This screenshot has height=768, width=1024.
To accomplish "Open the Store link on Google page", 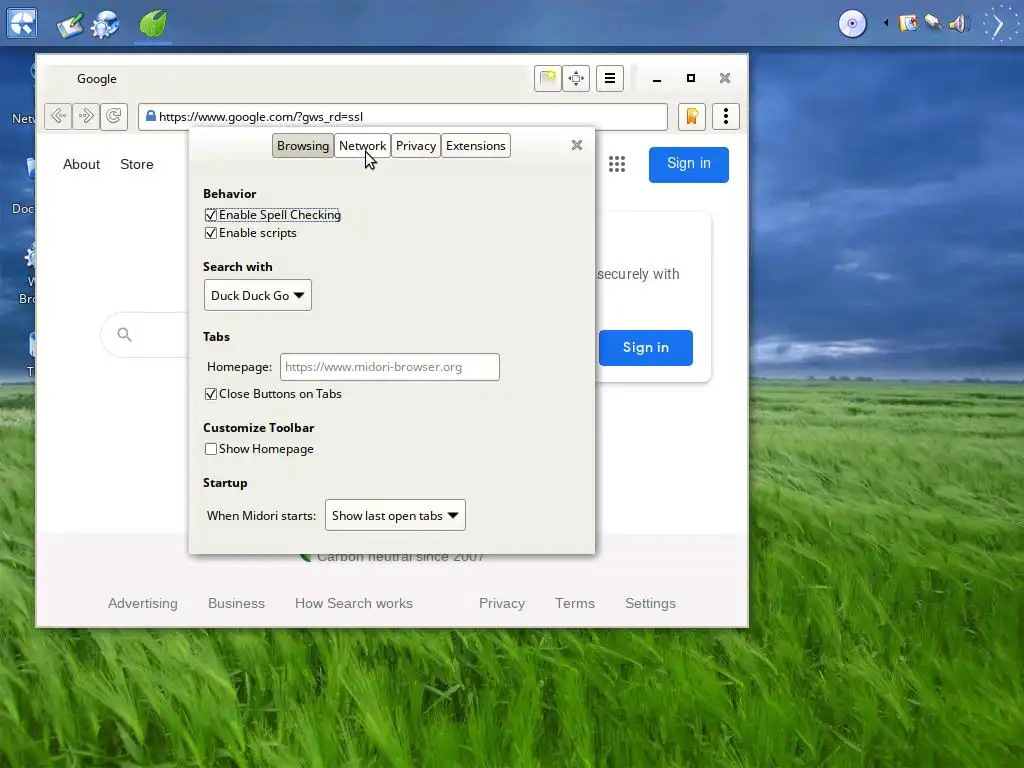I will [x=136, y=165].
